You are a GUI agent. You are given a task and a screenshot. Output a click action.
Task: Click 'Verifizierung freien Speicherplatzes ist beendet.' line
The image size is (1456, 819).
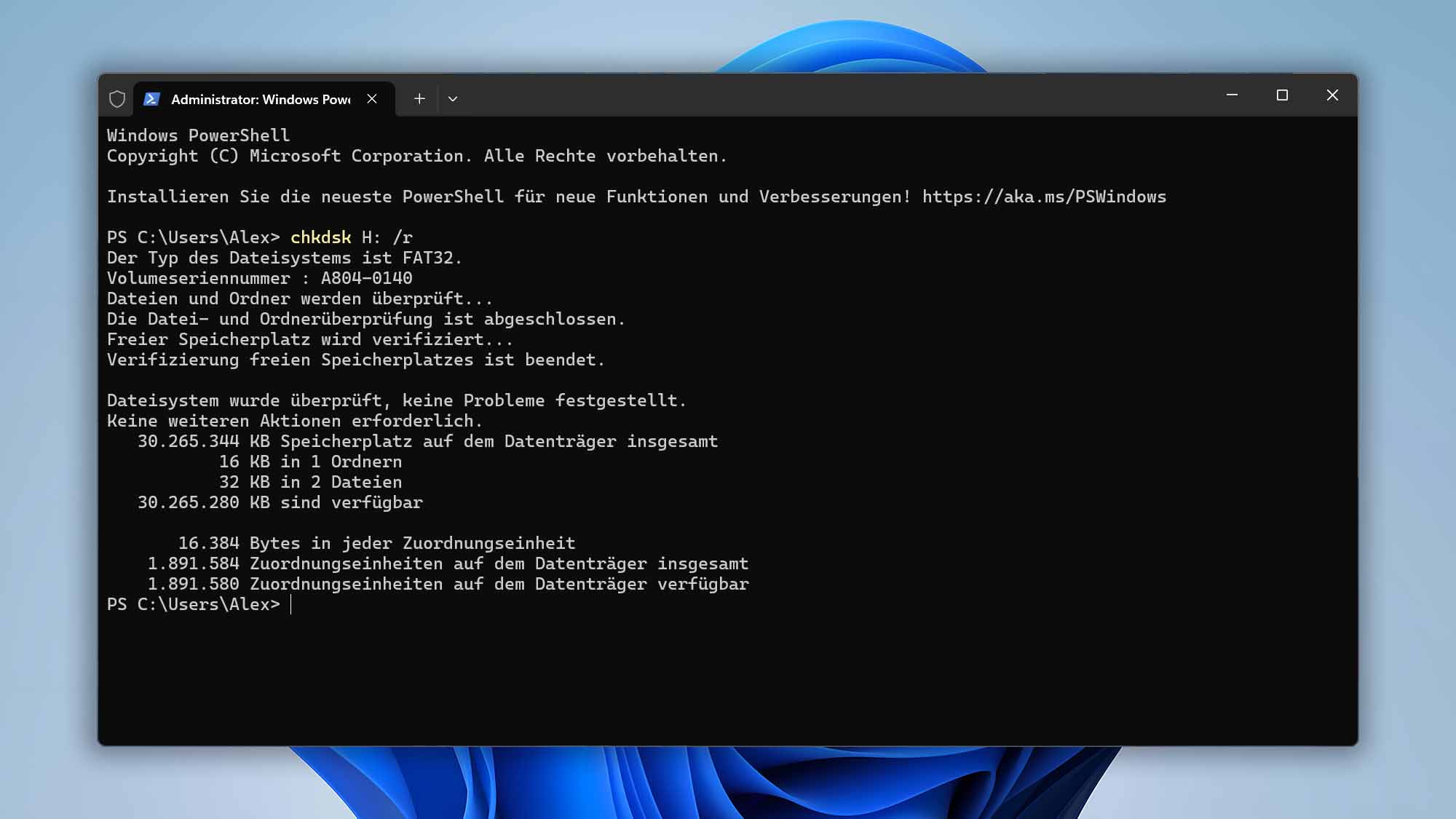tap(356, 360)
